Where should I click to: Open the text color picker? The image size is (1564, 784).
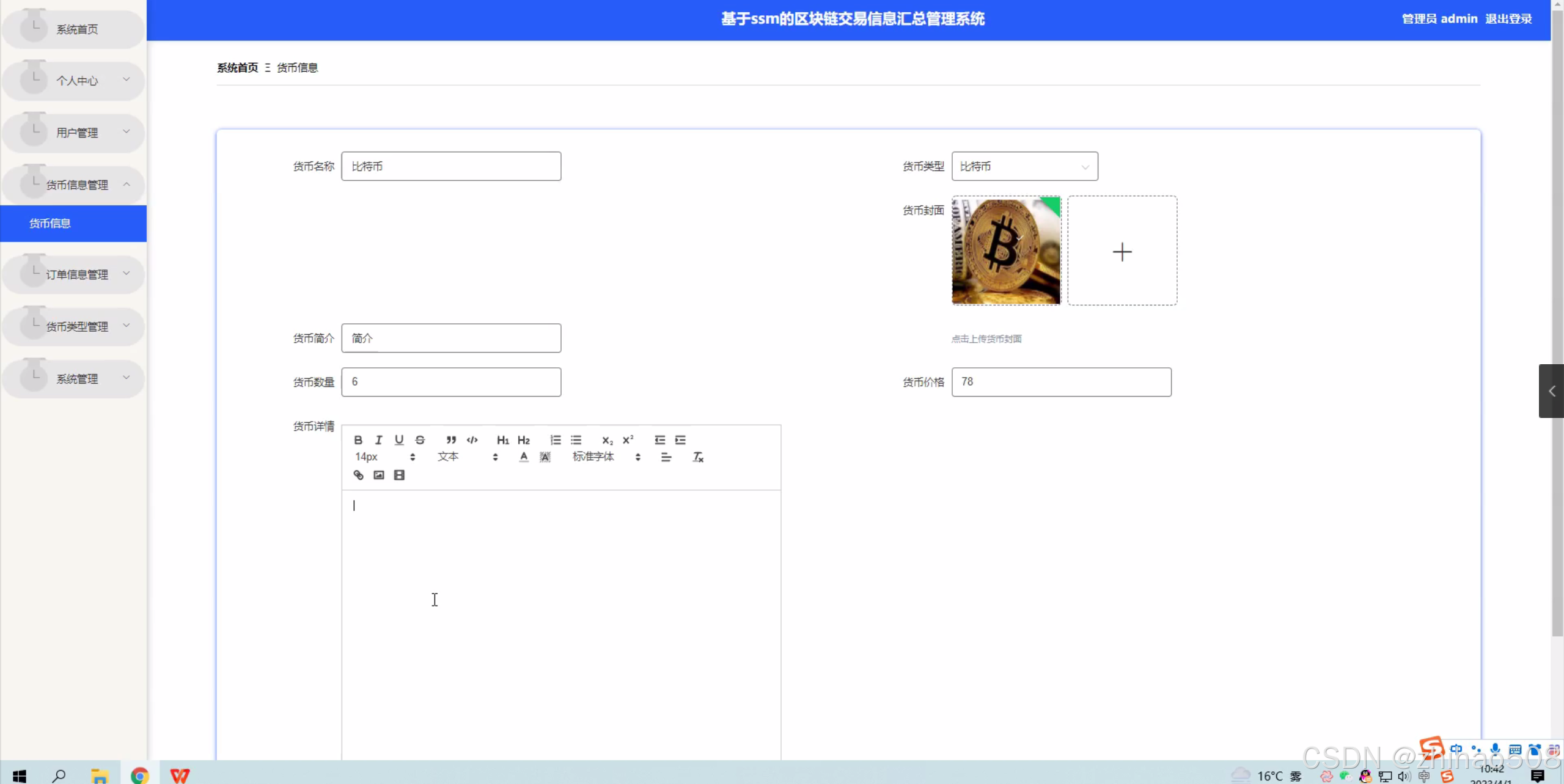[x=524, y=457]
